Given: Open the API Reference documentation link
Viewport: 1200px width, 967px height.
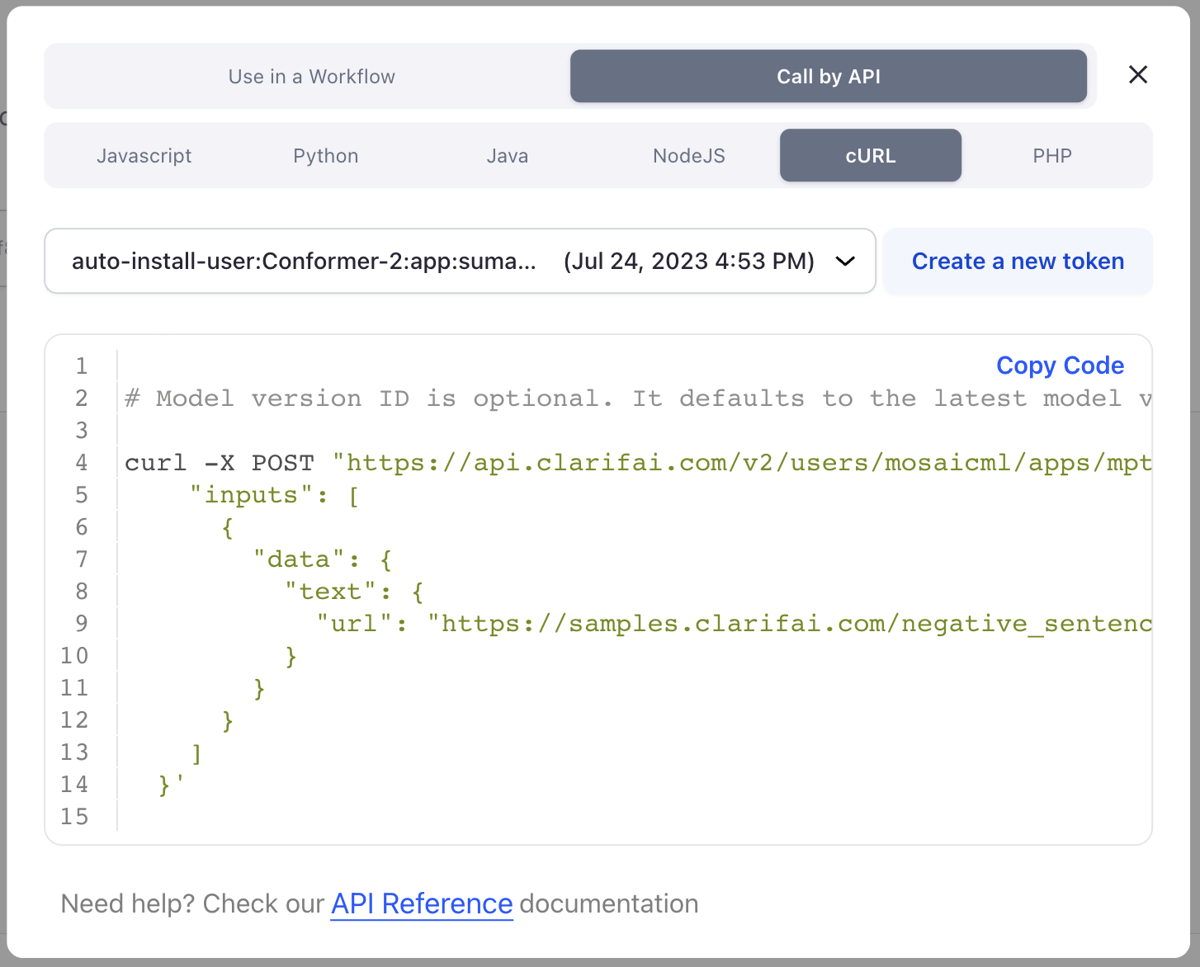Looking at the screenshot, I should 421,904.
